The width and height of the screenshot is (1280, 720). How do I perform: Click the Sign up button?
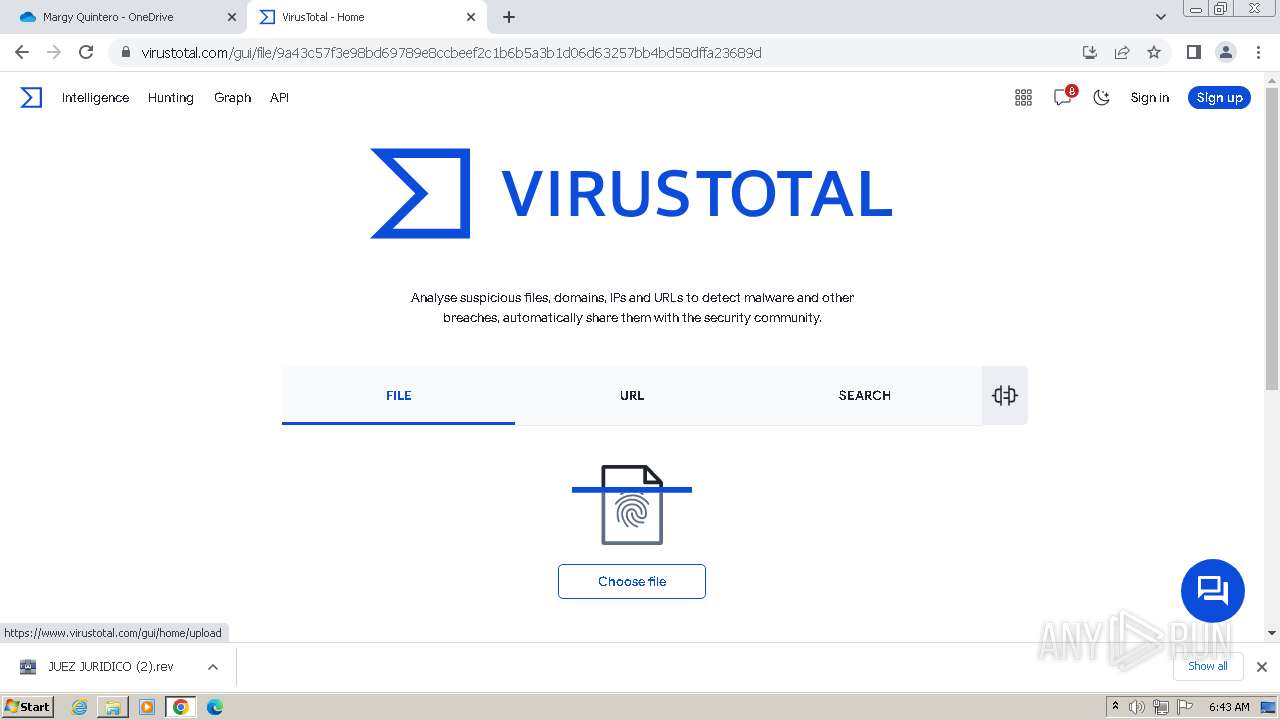1219,97
